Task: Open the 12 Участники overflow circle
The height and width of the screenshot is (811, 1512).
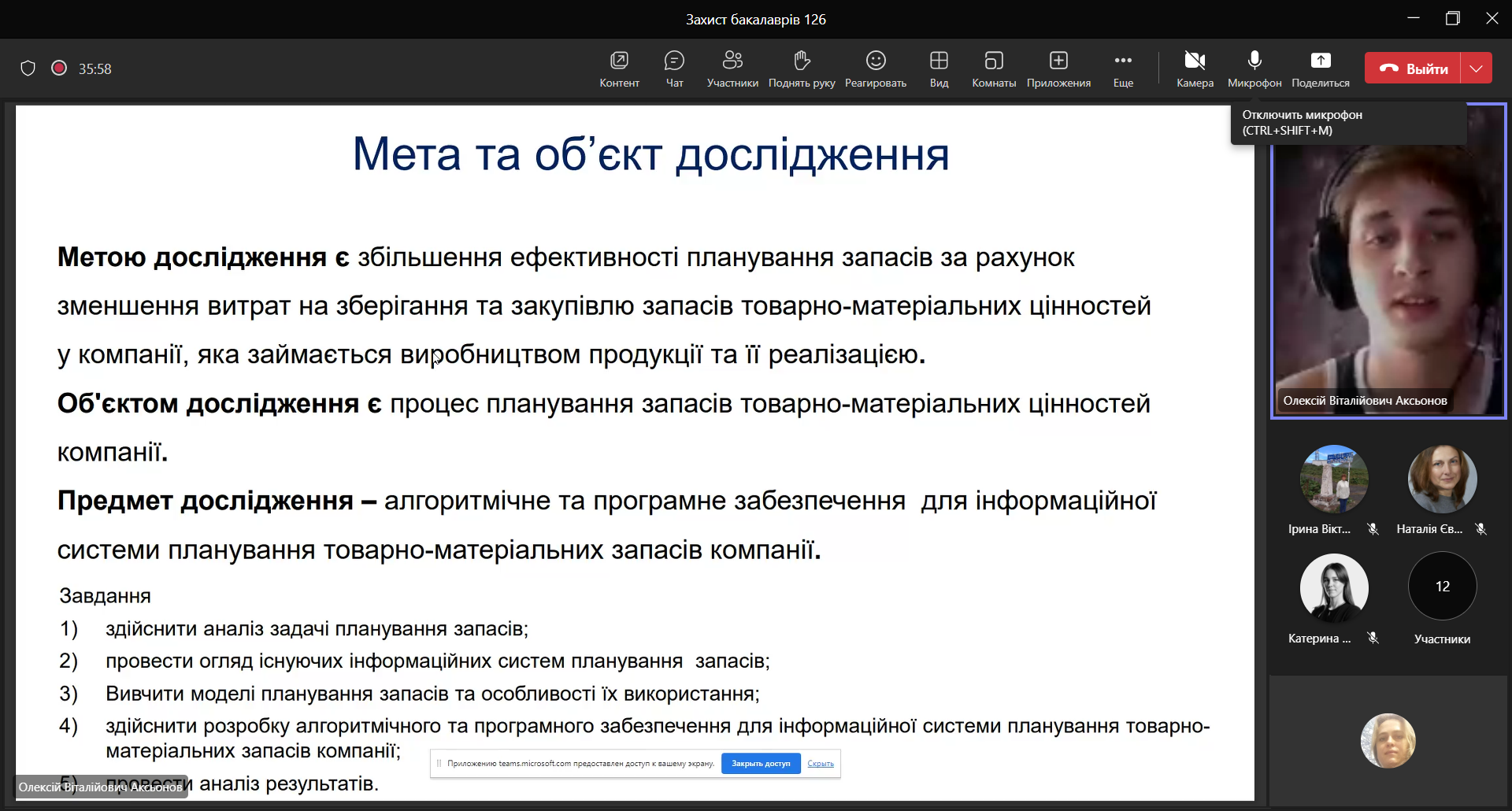Action: [1442, 587]
